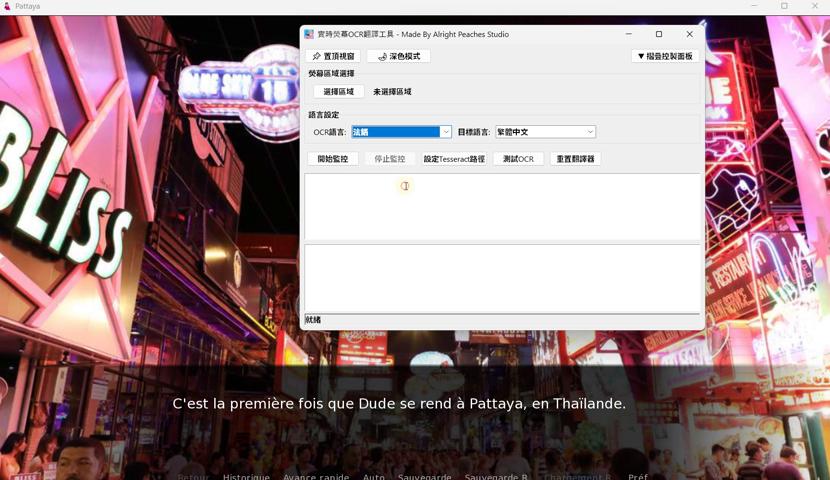This screenshot has height=480, width=830.
Task: Open Sauvegarde in the game menu
Action: (425, 476)
